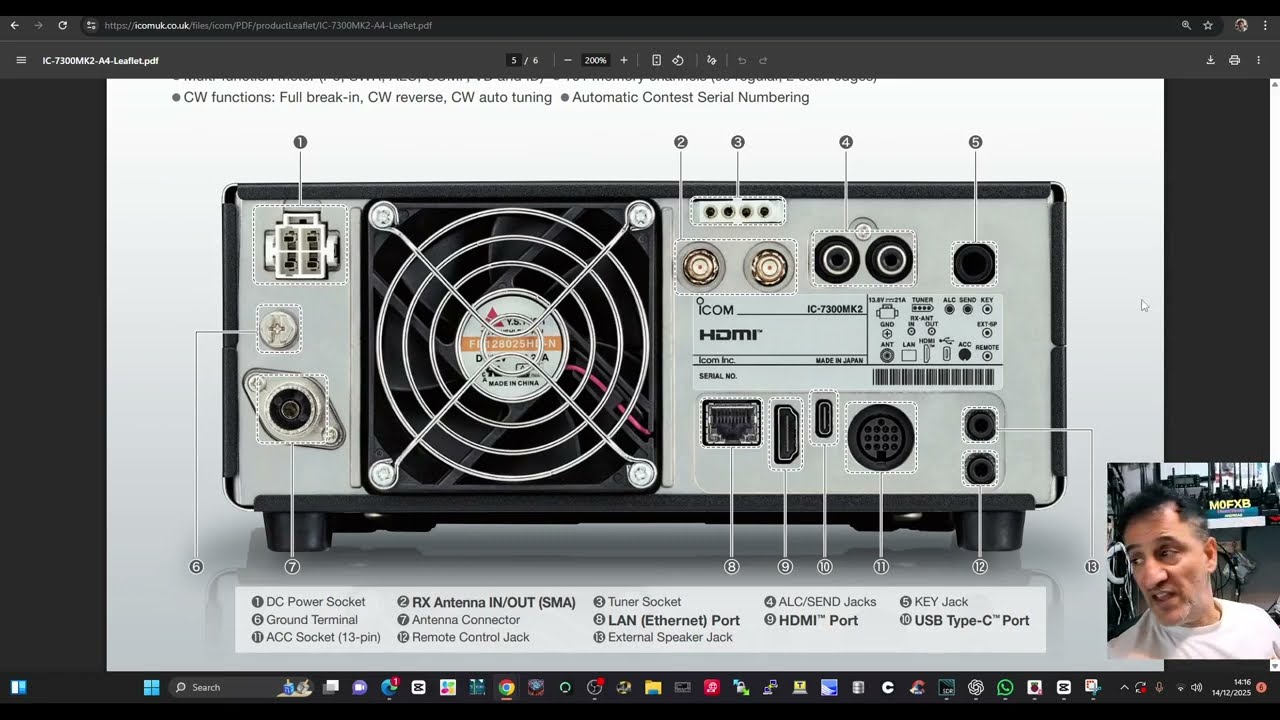Click the 'KEY Jack' legend text

click(x=941, y=602)
